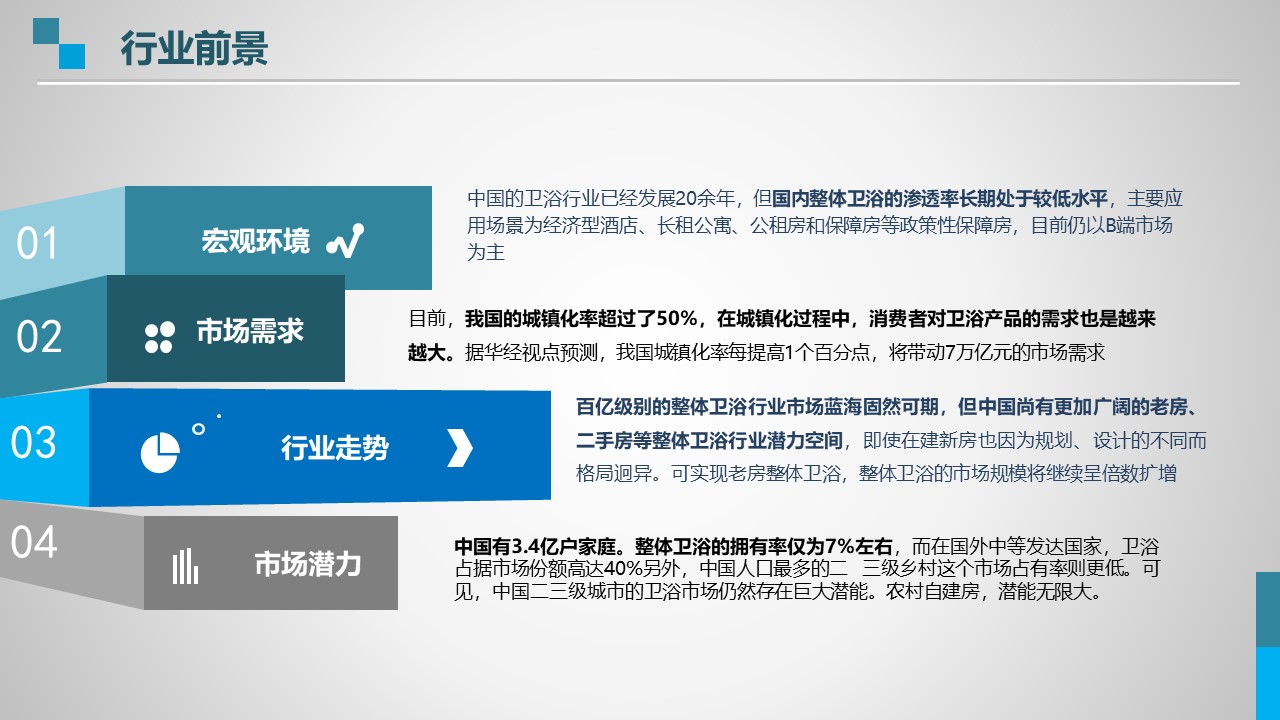Click the 宏观环境 banner label
The width and height of the screenshot is (1280, 720).
click(256, 241)
